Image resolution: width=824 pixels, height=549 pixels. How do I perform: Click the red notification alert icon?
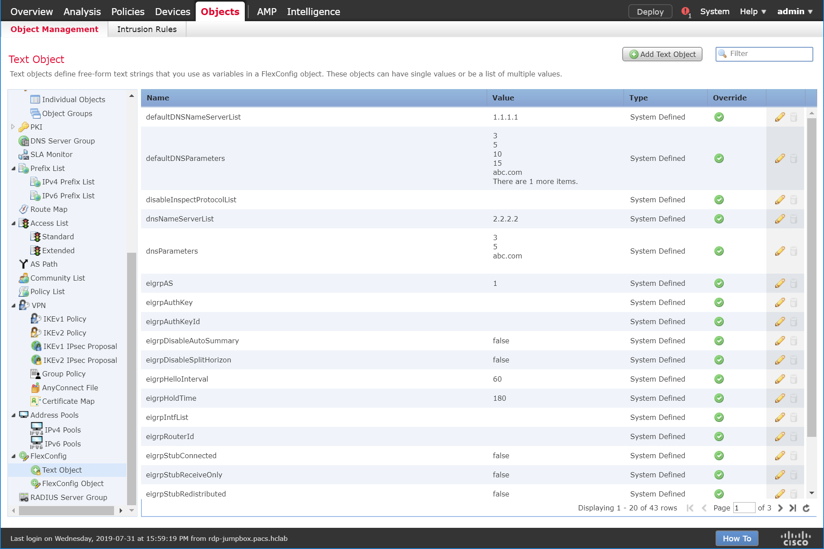tap(685, 12)
